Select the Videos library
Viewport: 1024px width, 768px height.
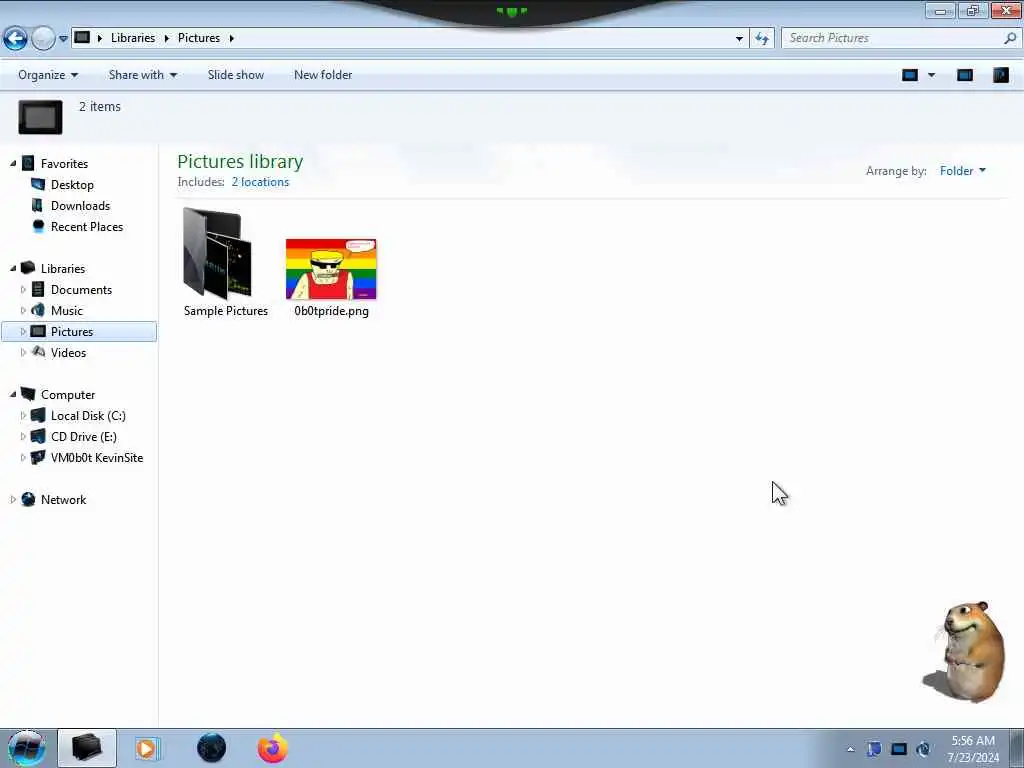68,353
